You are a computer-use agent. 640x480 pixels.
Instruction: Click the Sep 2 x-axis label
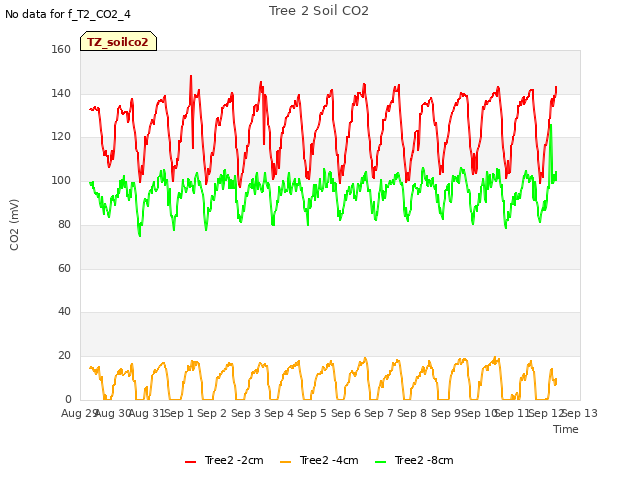click(212, 413)
